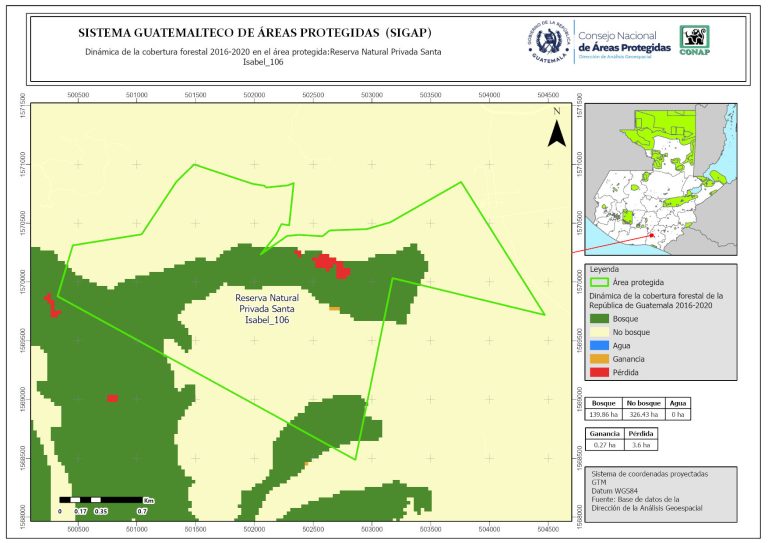Select the 3.6 ha Pérdida table cell
Screen dimensions: 768x543
point(641,445)
